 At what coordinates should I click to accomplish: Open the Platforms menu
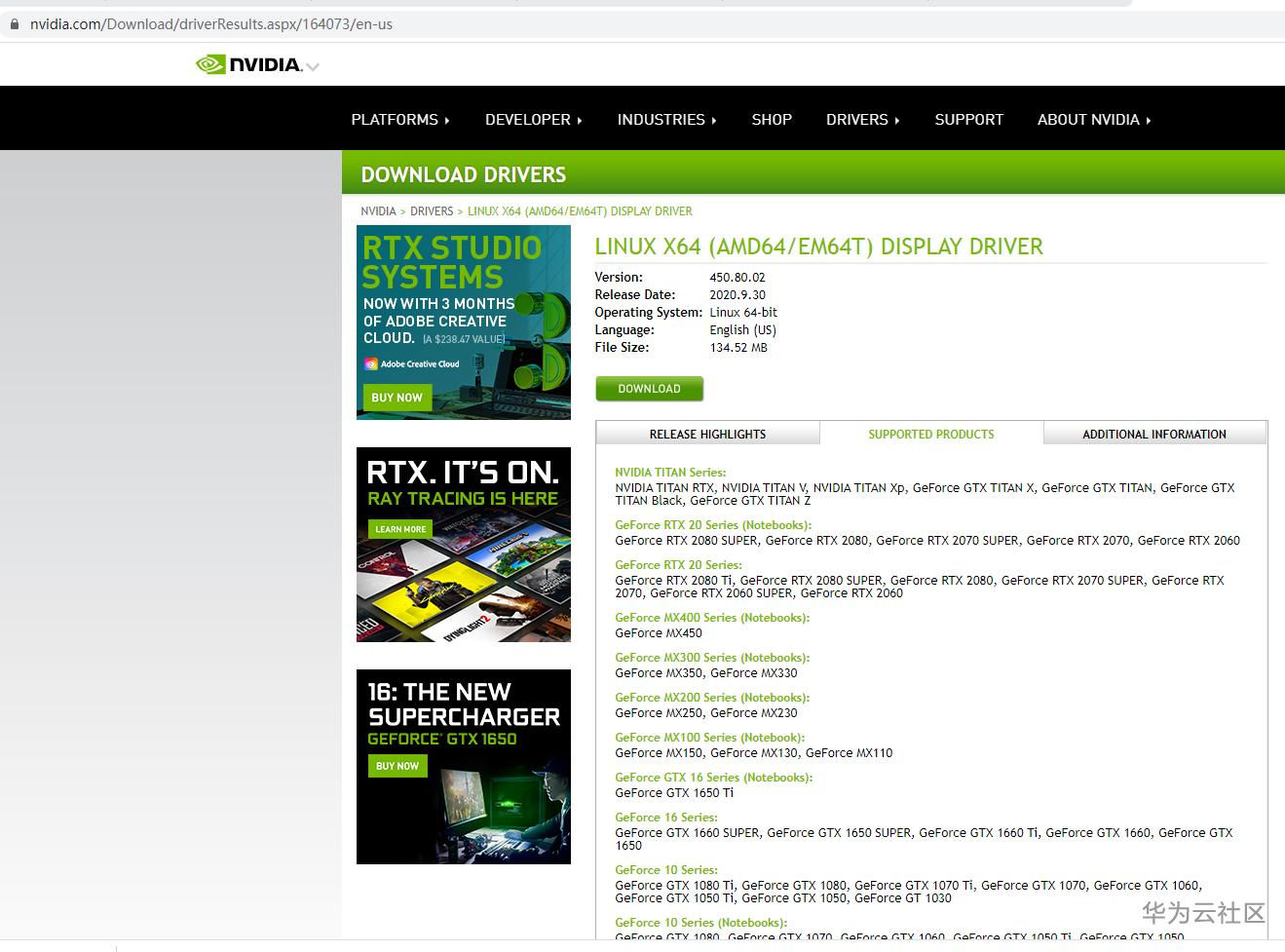pos(400,119)
